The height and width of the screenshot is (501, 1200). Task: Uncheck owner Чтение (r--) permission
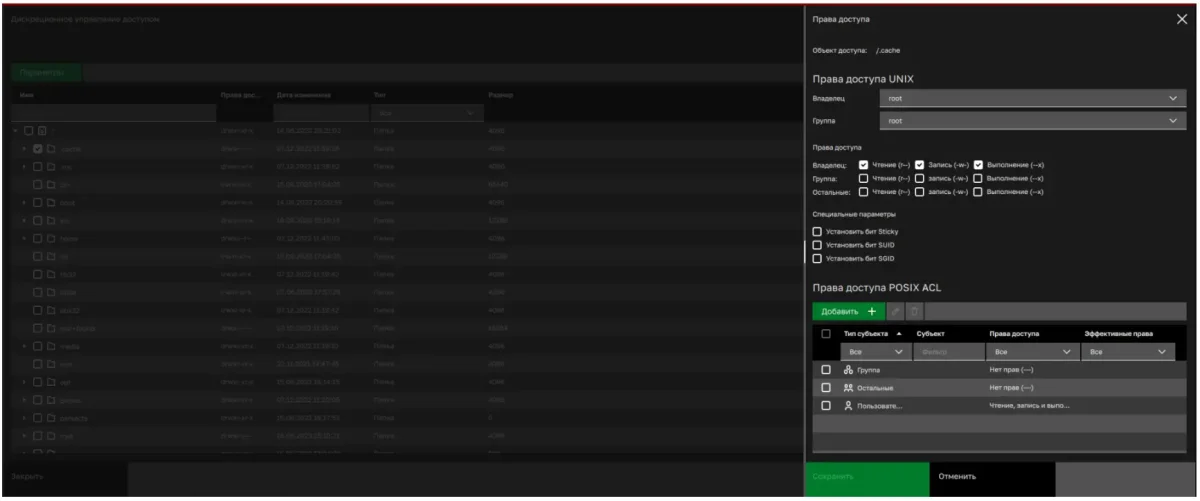pyautogui.click(x=863, y=165)
